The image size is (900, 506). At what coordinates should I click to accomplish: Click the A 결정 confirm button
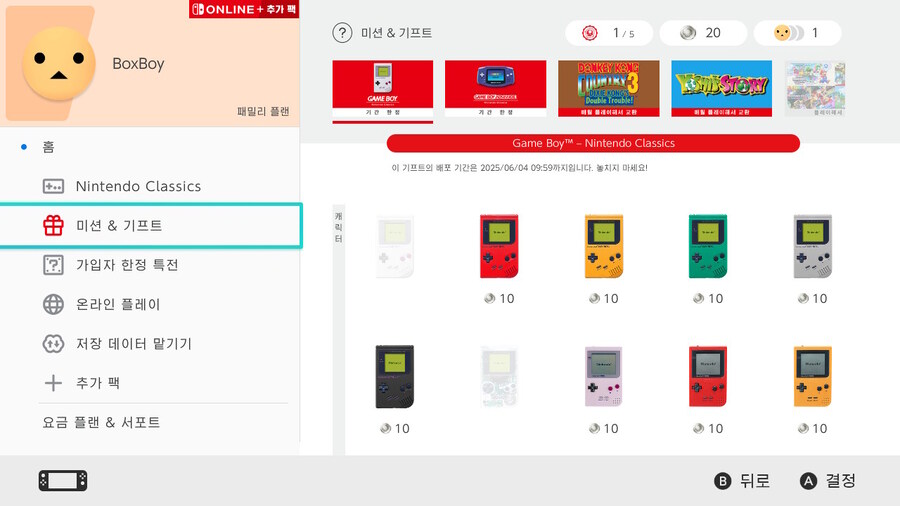pyautogui.click(x=828, y=481)
